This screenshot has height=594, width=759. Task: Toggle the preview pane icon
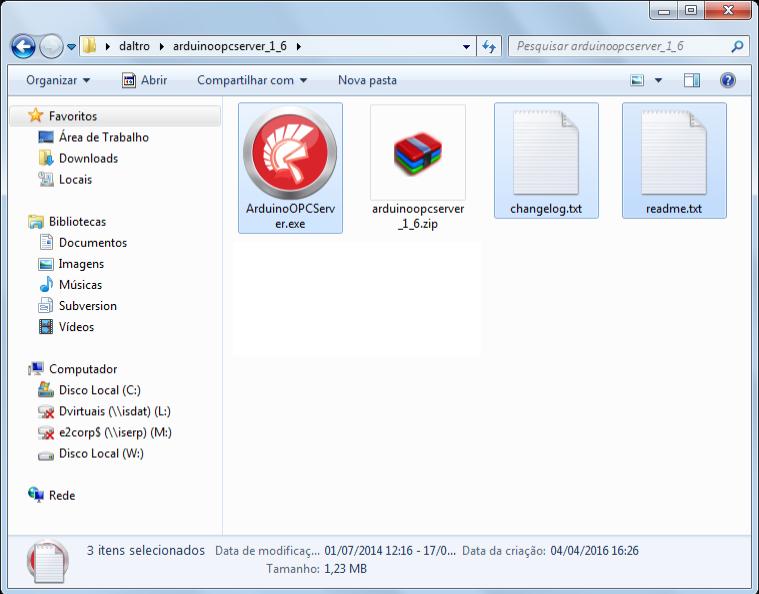pyautogui.click(x=692, y=80)
